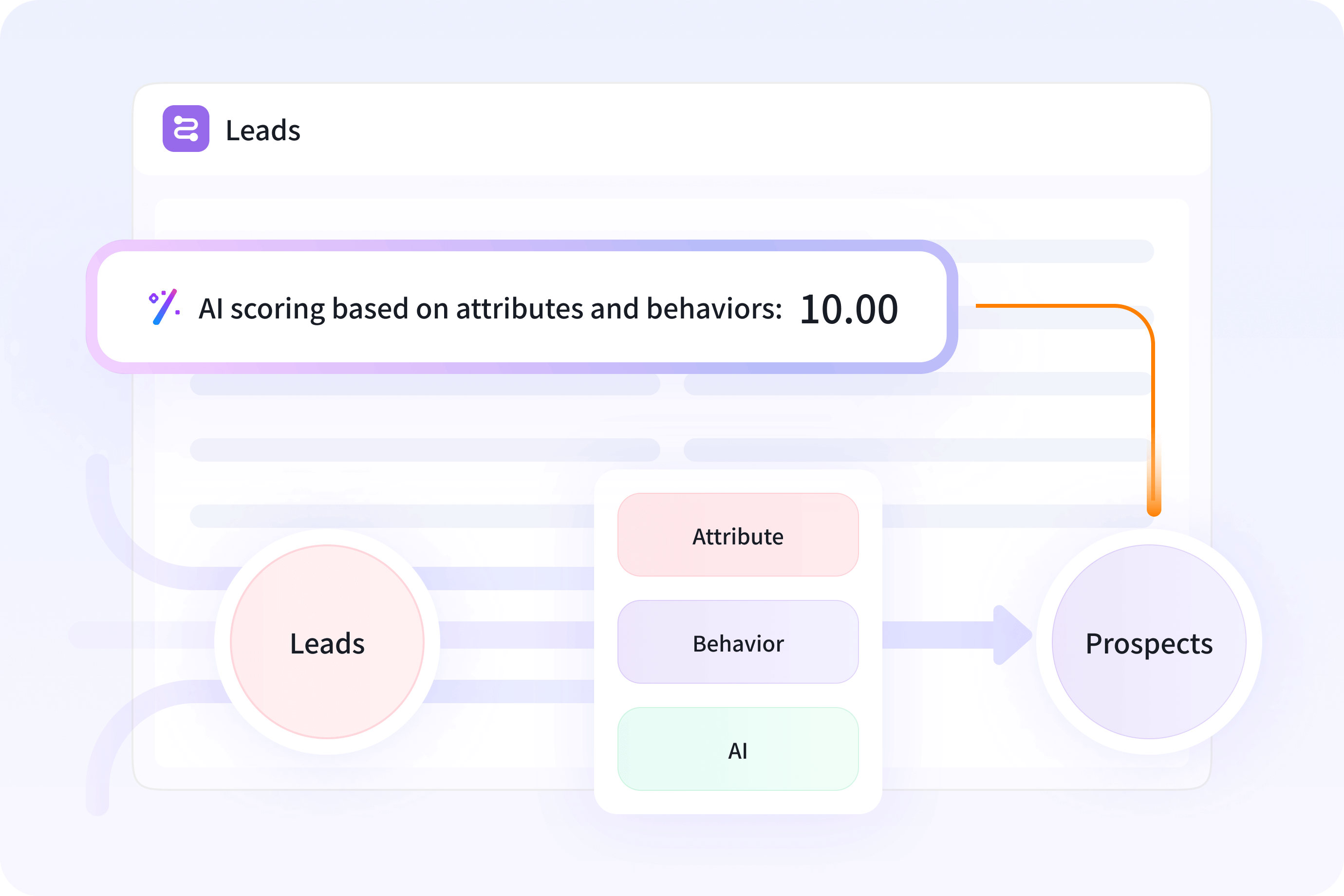Click the pink Leads circle
The height and width of the screenshot is (896, 1344).
(x=327, y=642)
